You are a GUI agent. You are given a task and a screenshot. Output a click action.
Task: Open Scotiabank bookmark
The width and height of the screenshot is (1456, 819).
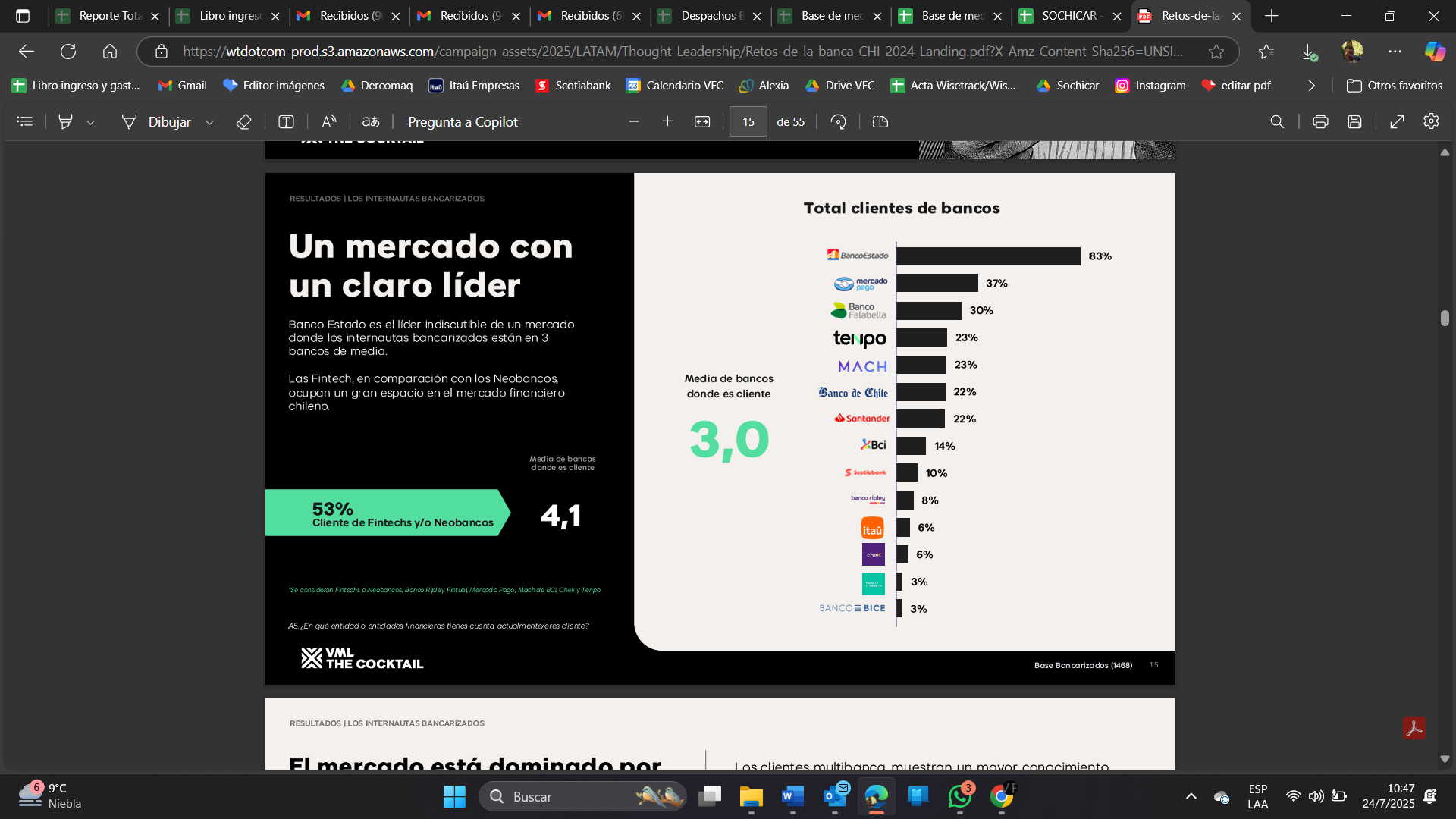point(573,86)
